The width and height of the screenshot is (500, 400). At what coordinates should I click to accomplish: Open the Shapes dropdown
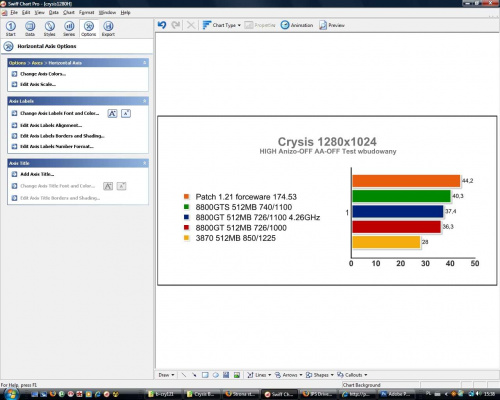[x=320, y=375]
